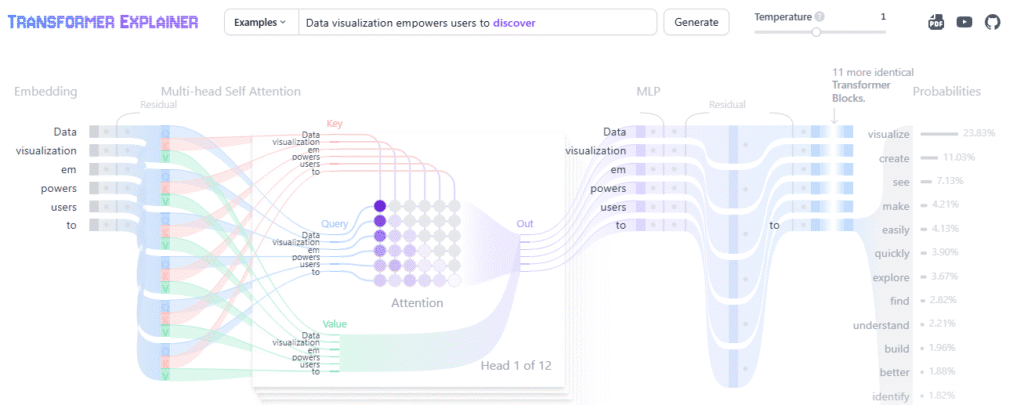This screenshot has height=405, width=1024.
Task: Open the Examples dropdown
Action: click(x=260, y=22)
